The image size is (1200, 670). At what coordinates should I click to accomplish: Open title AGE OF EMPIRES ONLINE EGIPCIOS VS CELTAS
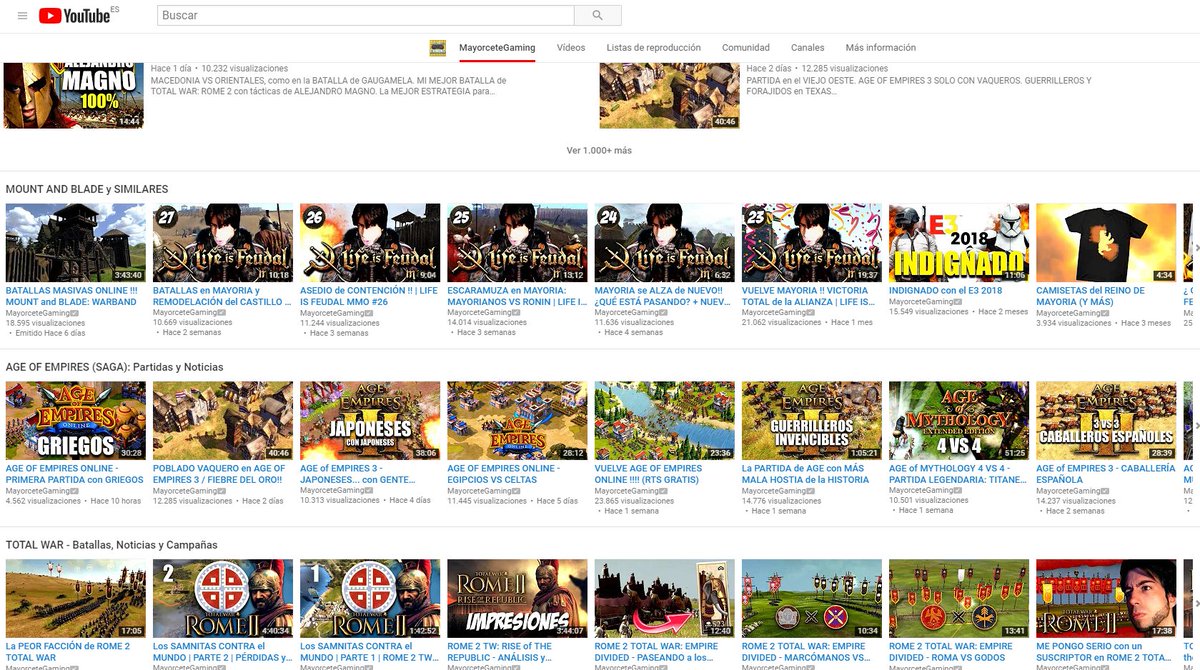504,474
